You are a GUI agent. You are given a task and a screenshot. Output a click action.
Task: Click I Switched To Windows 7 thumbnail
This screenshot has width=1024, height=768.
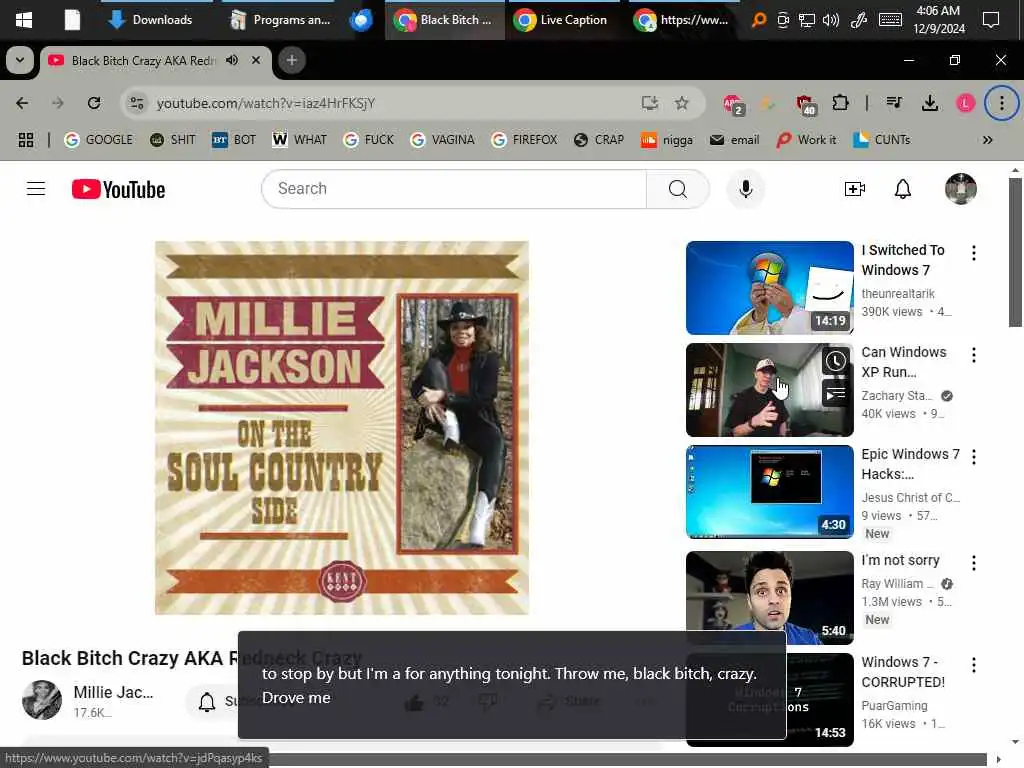(x=769, y=288)
